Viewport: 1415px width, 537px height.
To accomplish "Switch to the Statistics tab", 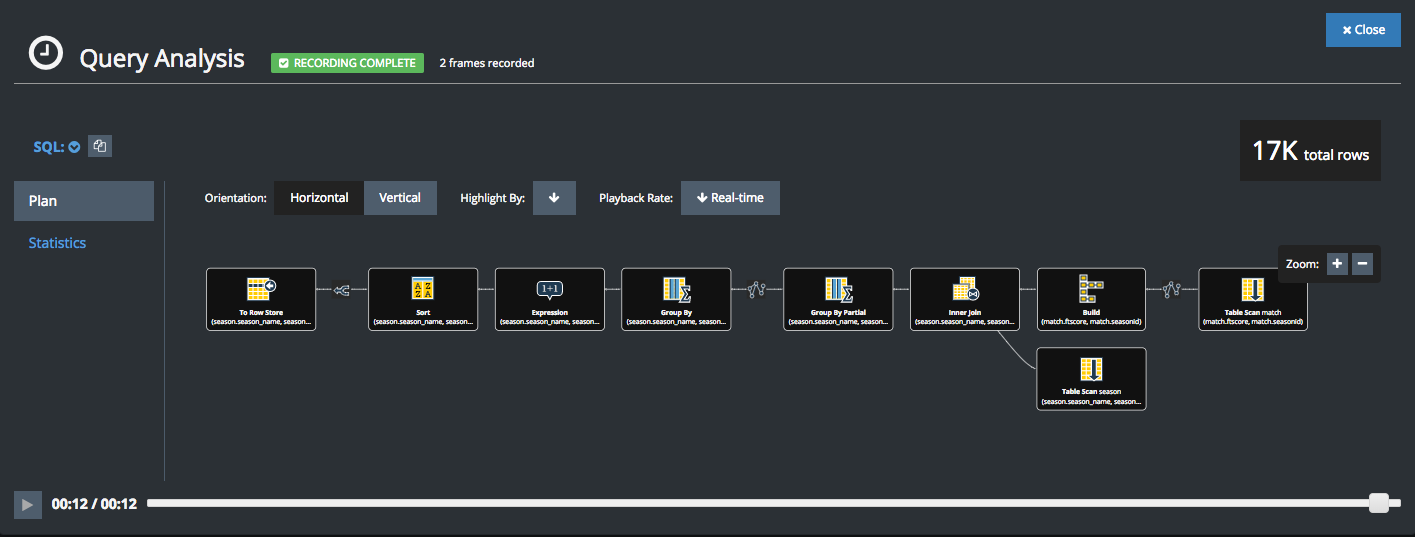I will coord(57,243).
